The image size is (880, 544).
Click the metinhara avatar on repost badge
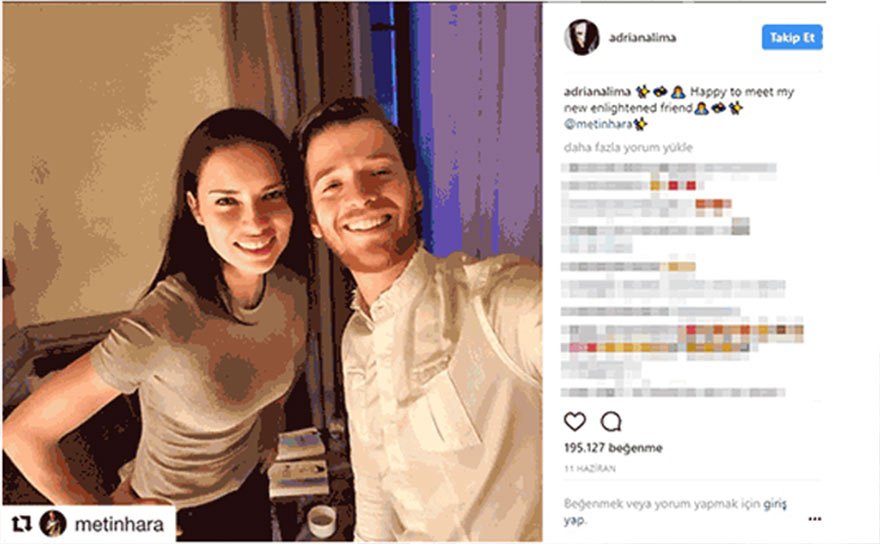coord(53,524)
